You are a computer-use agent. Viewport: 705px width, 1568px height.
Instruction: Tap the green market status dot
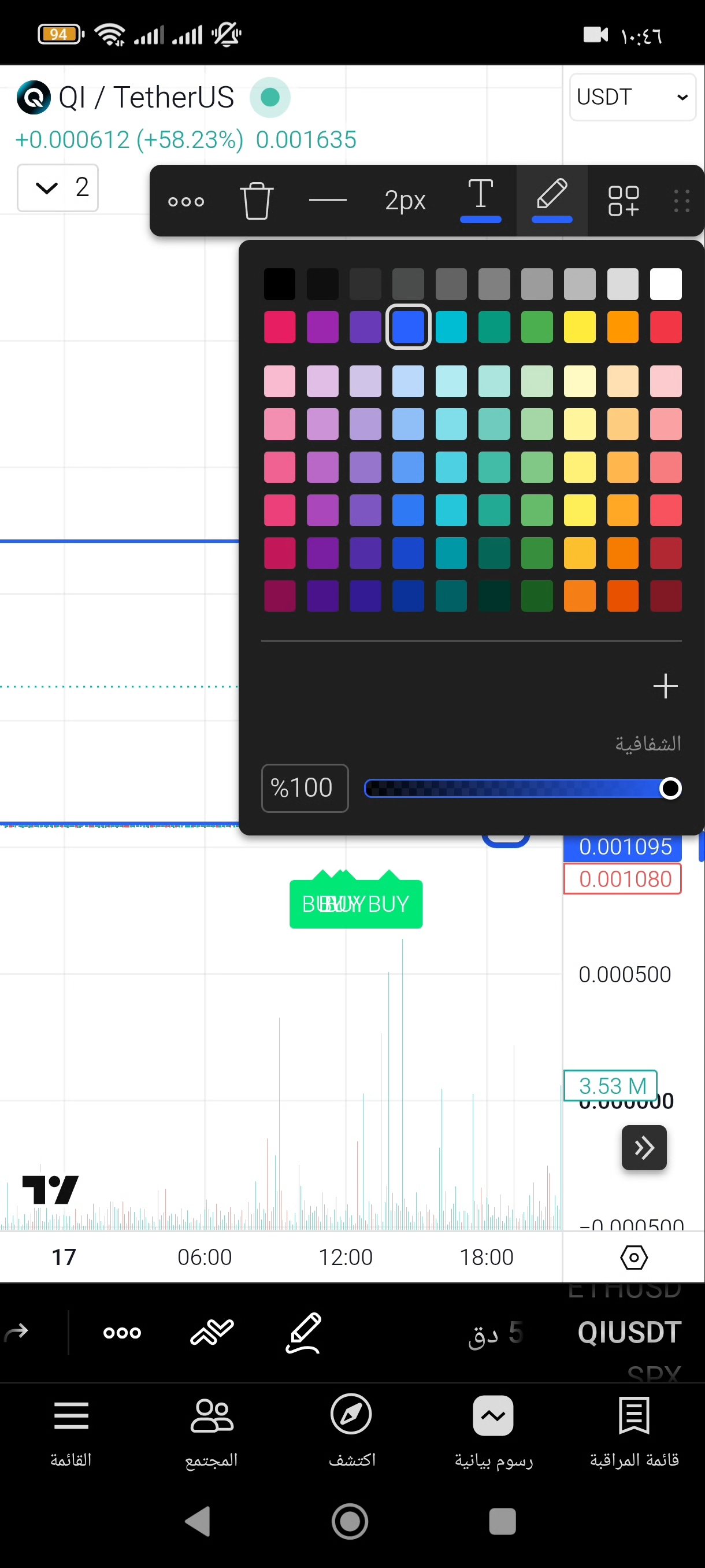coord(269,97)
